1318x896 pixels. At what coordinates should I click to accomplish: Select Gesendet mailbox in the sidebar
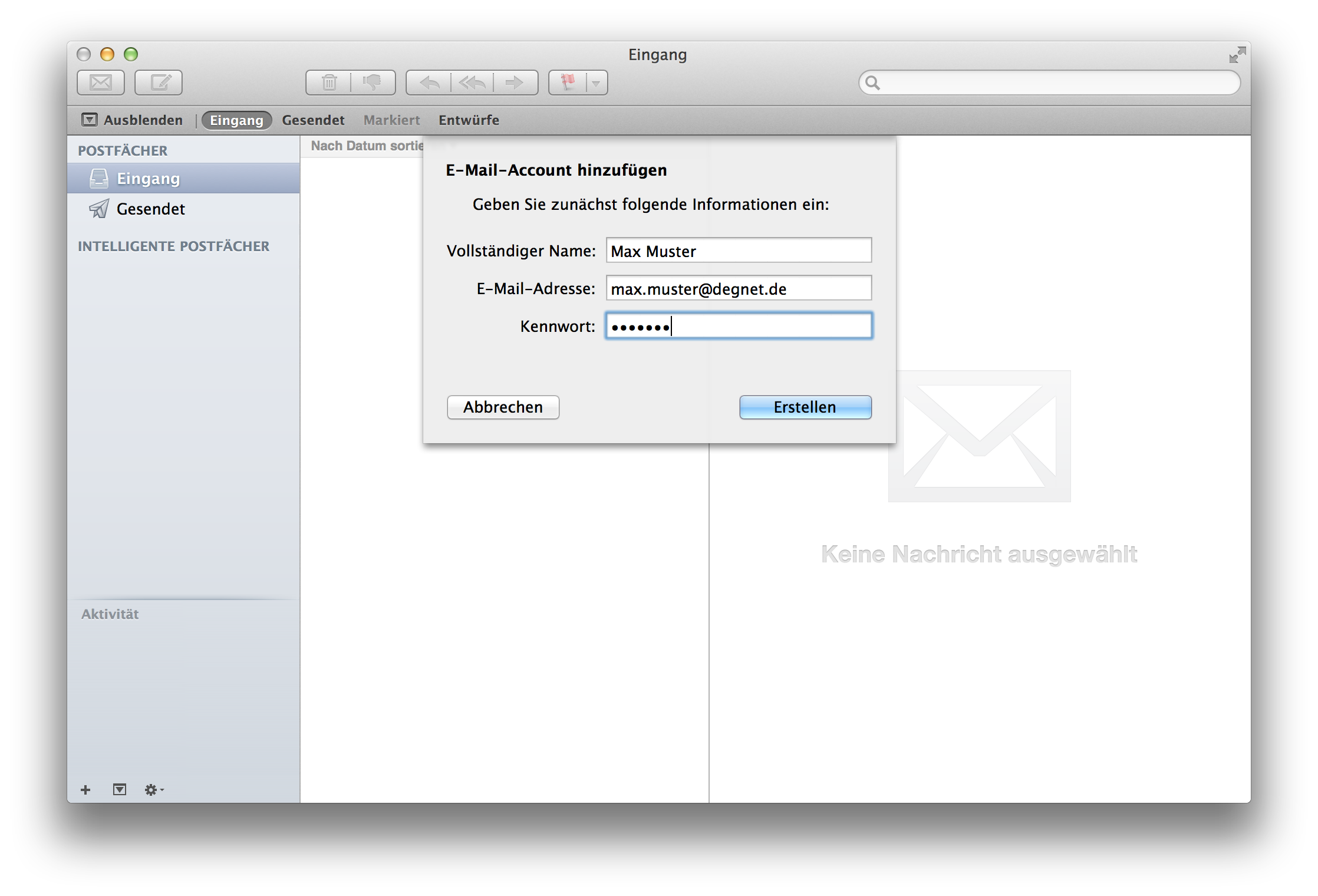(x=150, y=209)
